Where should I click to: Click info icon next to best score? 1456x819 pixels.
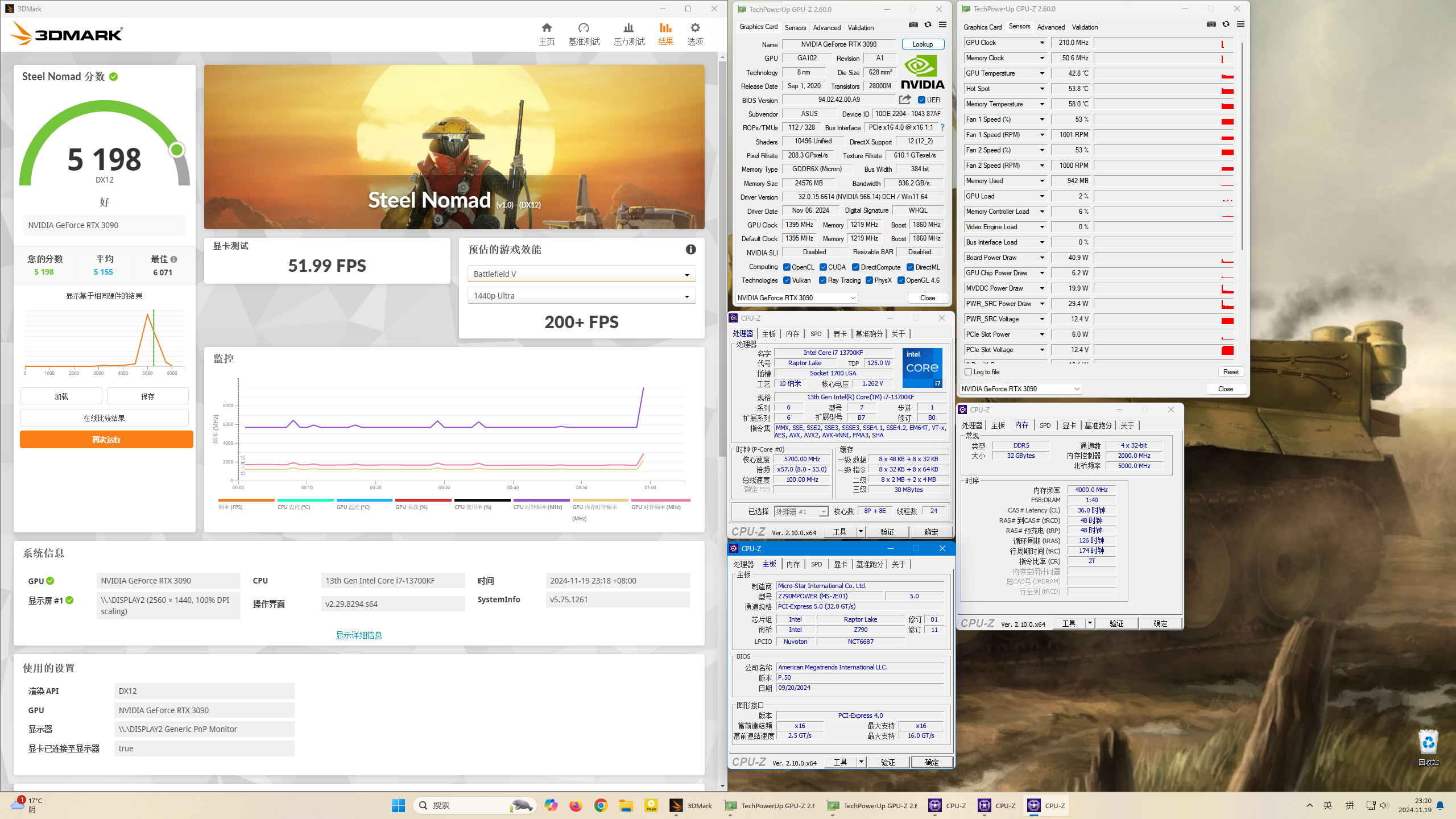coord(174,259)
